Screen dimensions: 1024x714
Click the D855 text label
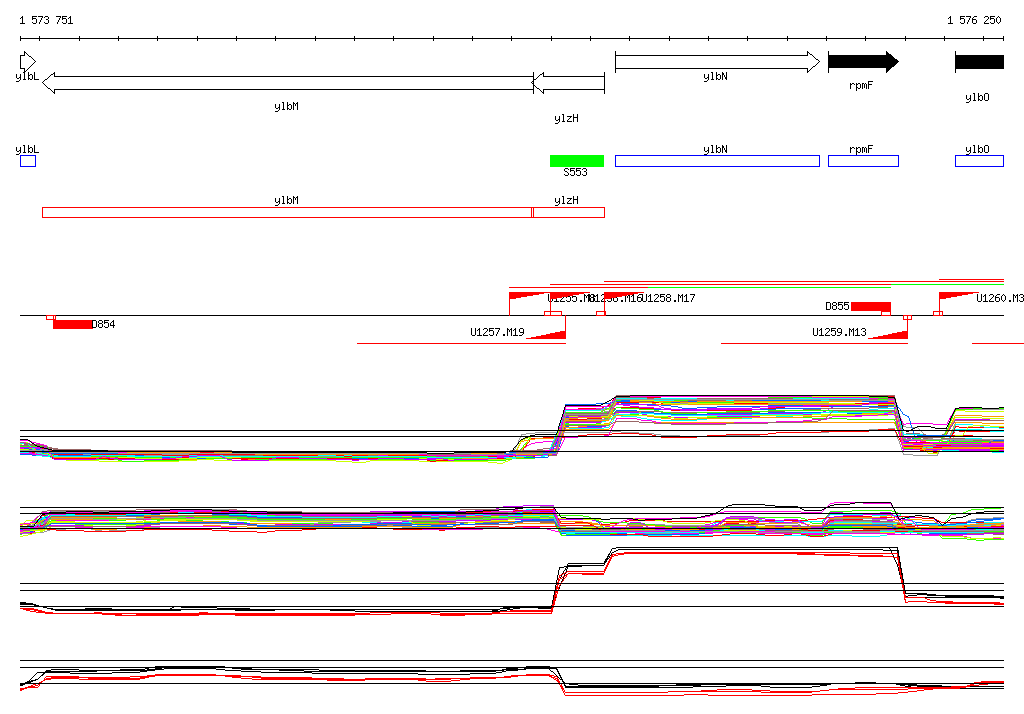(837, 306)
